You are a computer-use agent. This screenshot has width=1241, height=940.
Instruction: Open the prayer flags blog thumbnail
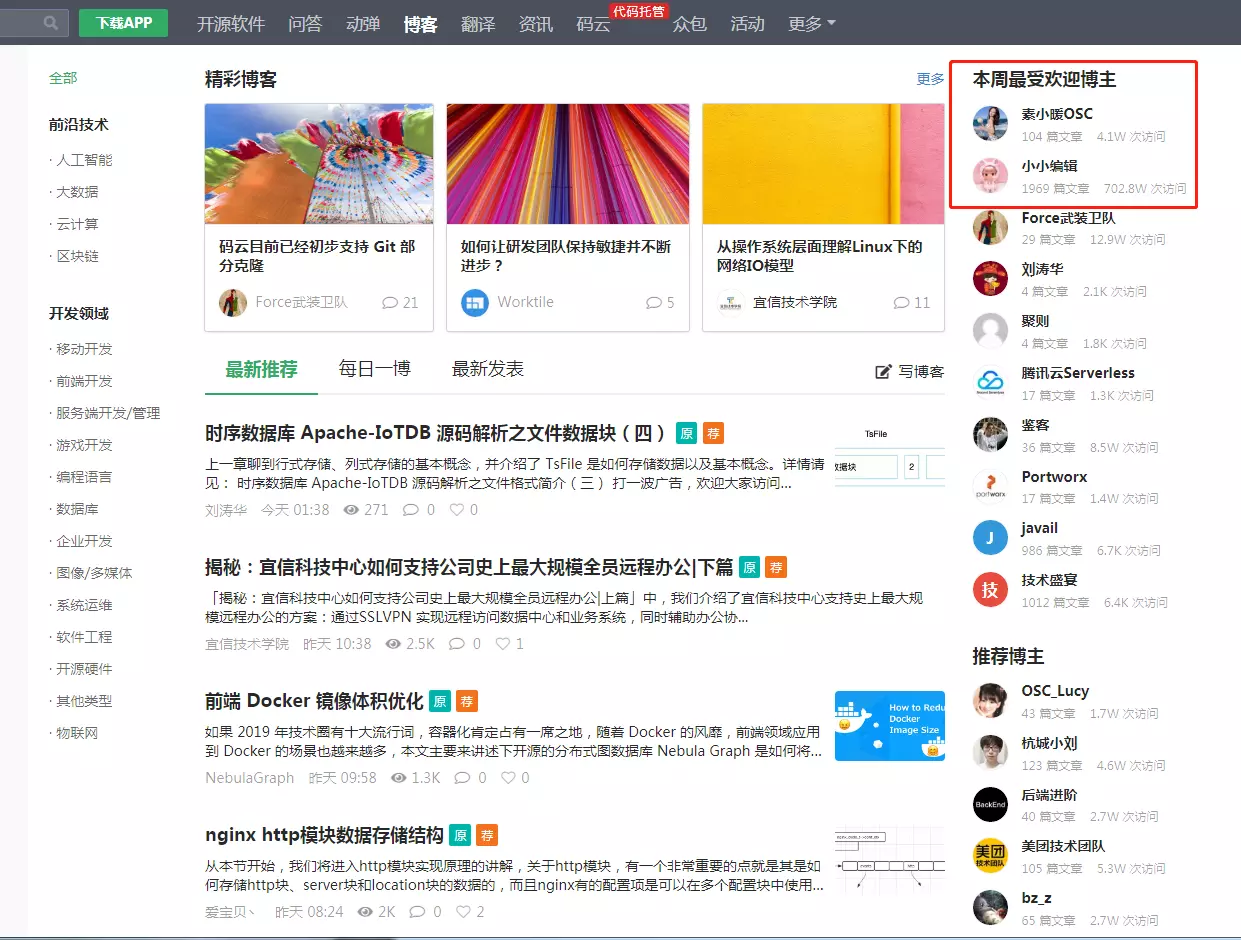[319, 164]
